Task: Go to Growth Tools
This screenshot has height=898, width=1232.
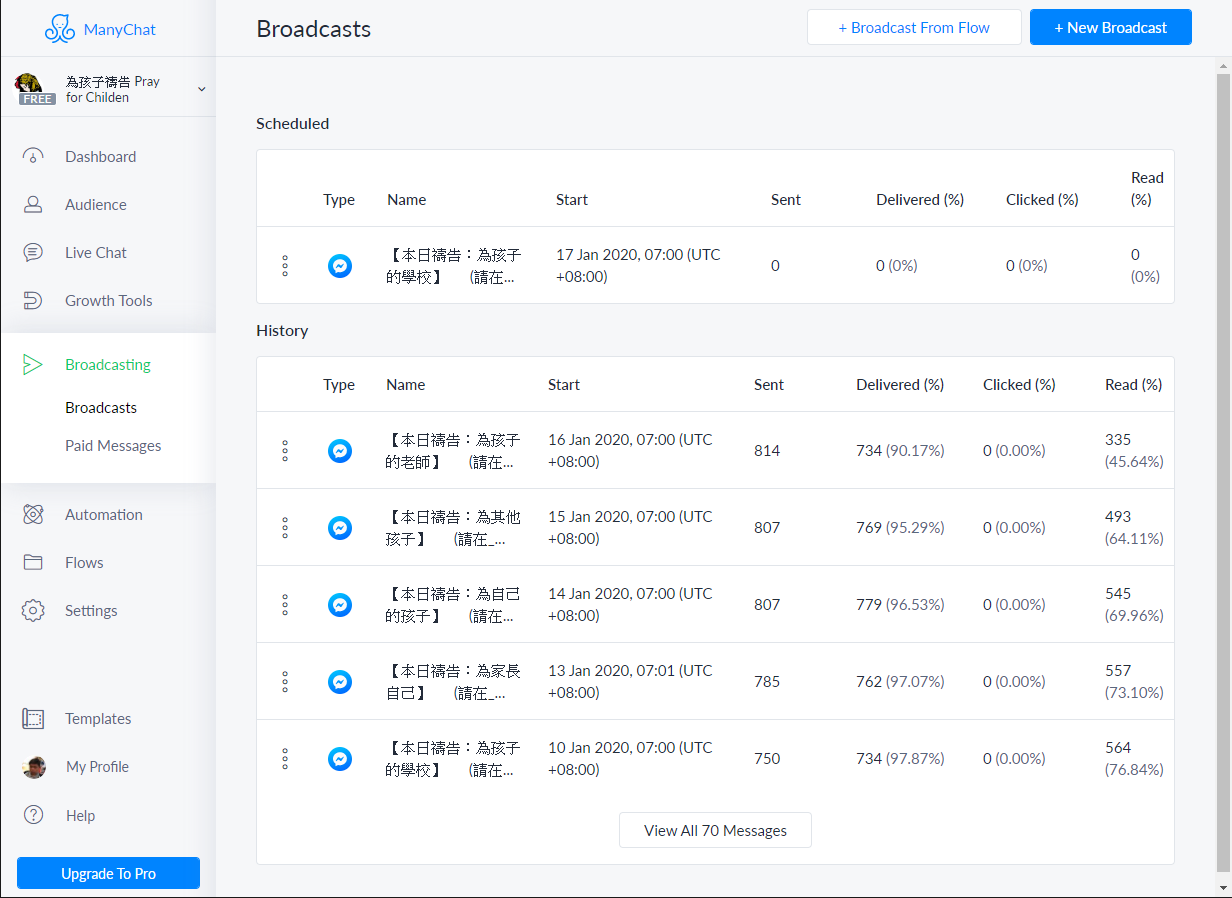Action: coord(108,301)
